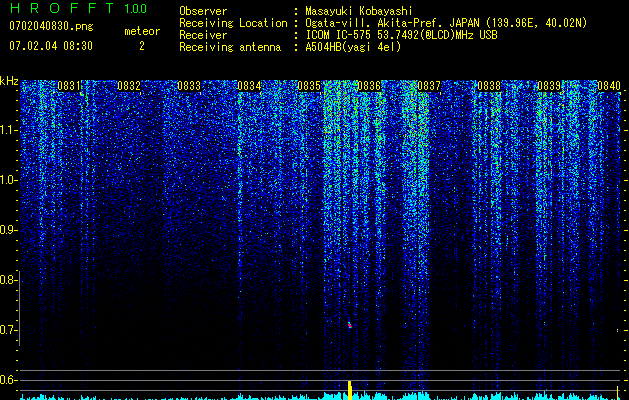Image resolution: width=629 pixels, height=400 pixels.
Task: Click the 0839 time marker
Action: 549,86
